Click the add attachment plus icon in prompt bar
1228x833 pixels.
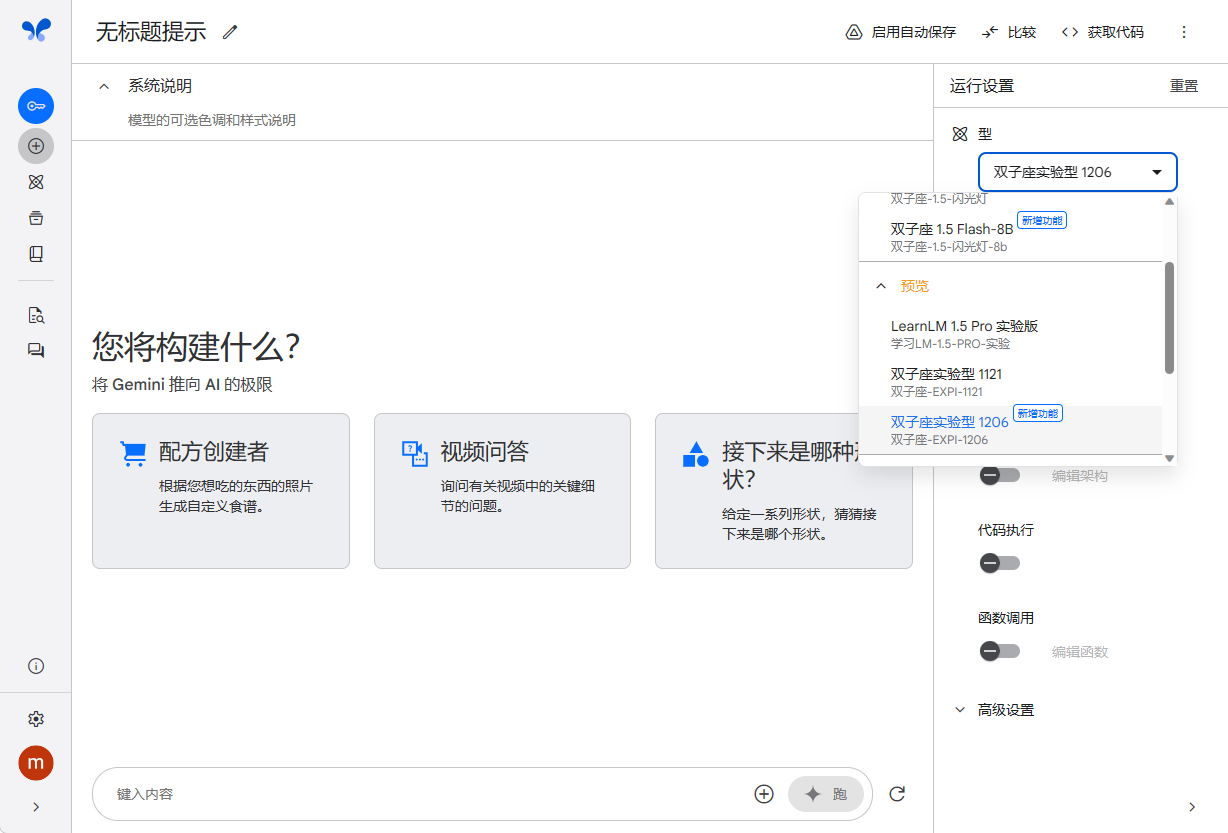[764, 794]
